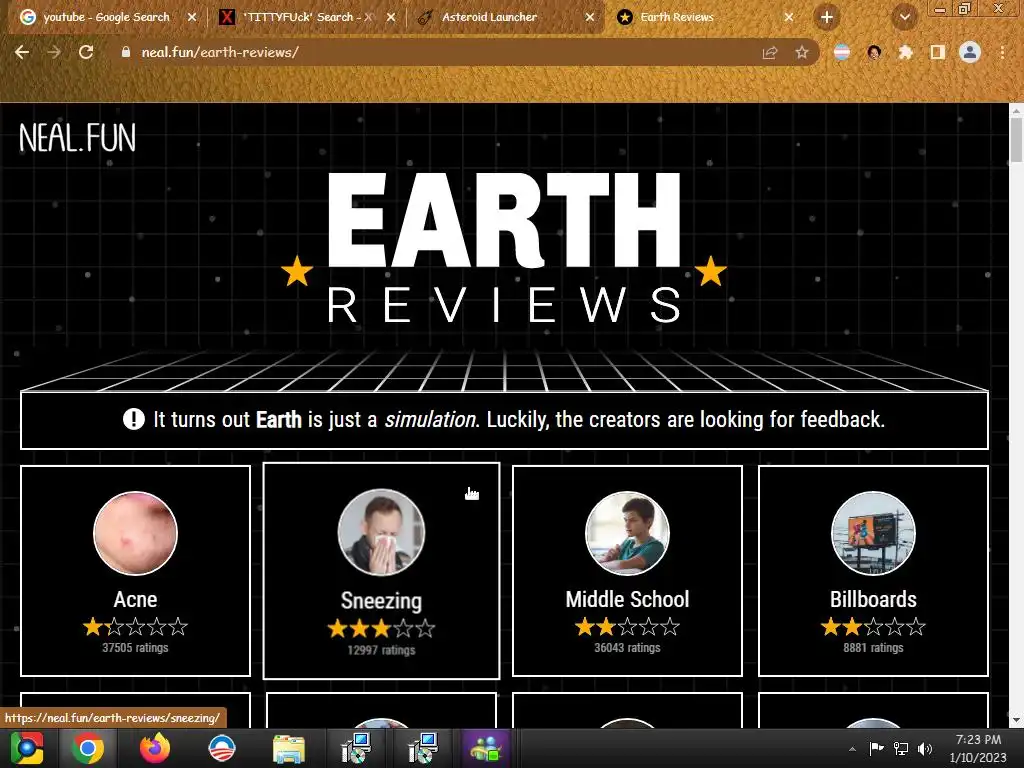Image resolution: width=1024 pixels, height=768 pixels.
Task: Open File Explorer folder on taskbar
Action: click(x=288, y=749)
